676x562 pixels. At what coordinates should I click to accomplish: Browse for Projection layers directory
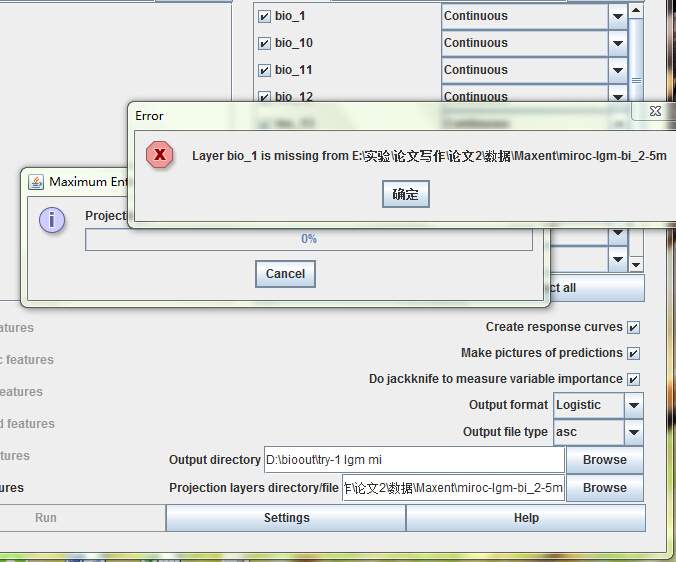point(604,488)
